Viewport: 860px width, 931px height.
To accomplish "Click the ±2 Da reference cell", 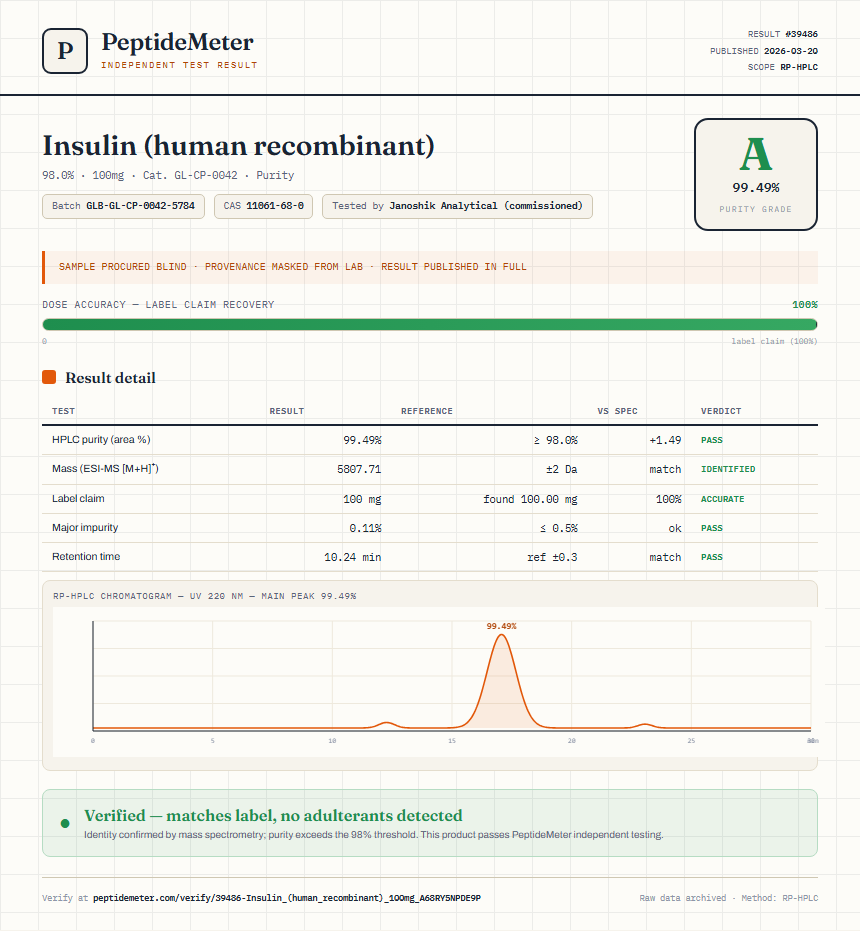I will pyautogui.click(x=562, y=469).
